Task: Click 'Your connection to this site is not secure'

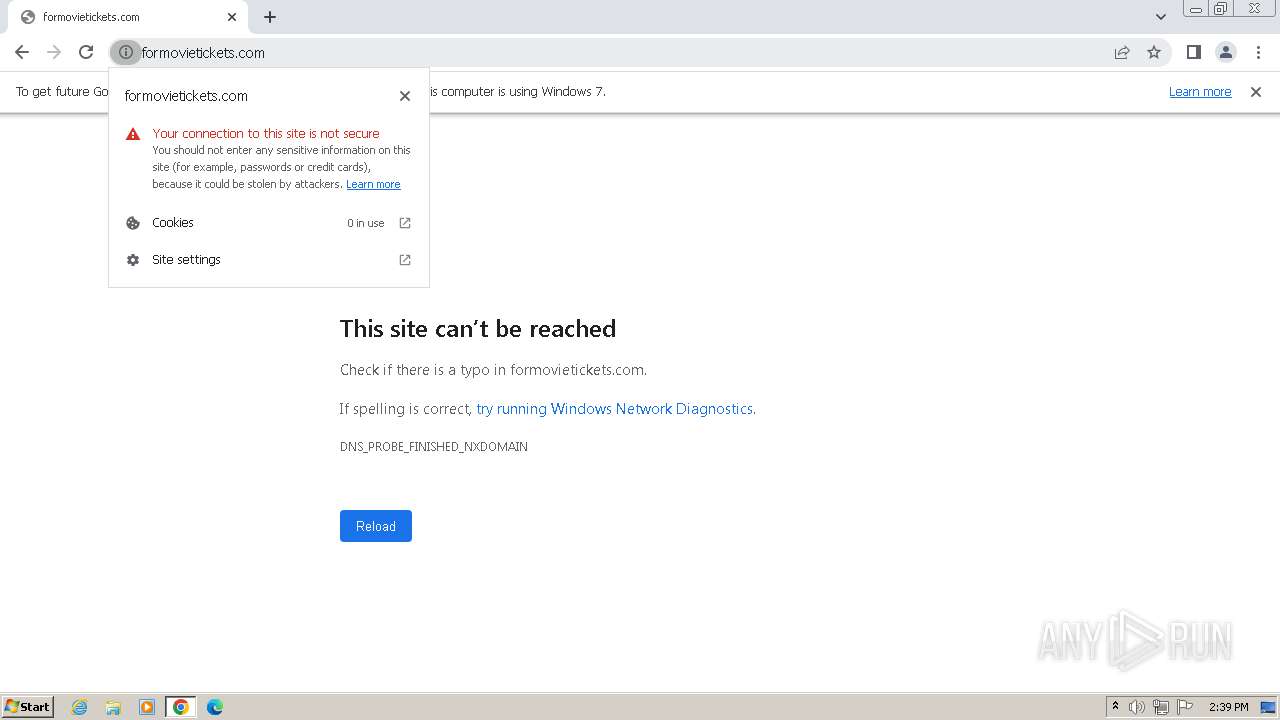Action: 266,133
